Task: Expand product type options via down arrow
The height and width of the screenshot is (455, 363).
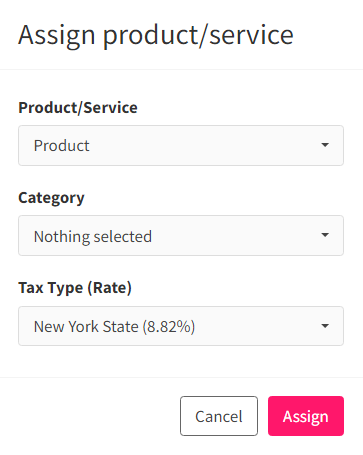Action: [x=325, y=145]
